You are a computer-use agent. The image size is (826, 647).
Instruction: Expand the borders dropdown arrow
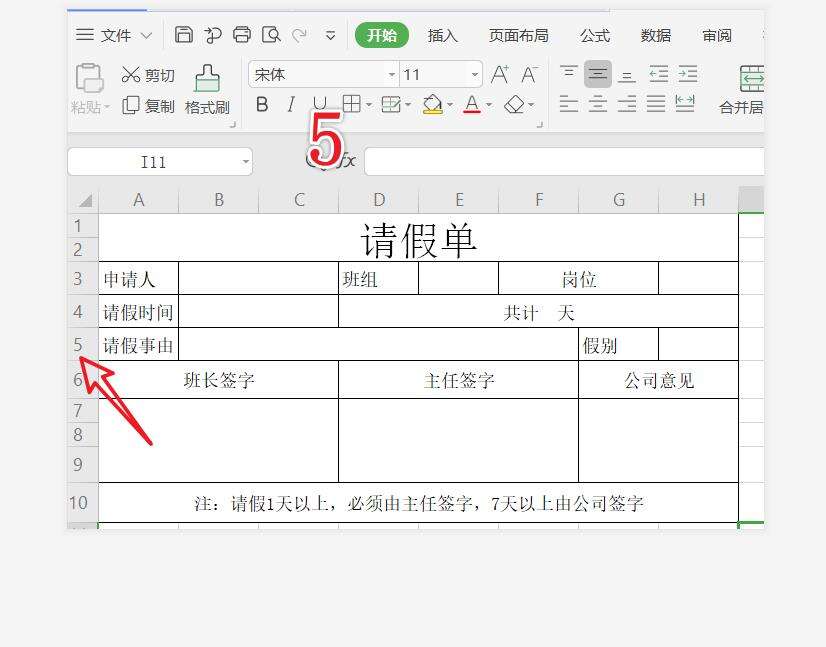[369, 105]
